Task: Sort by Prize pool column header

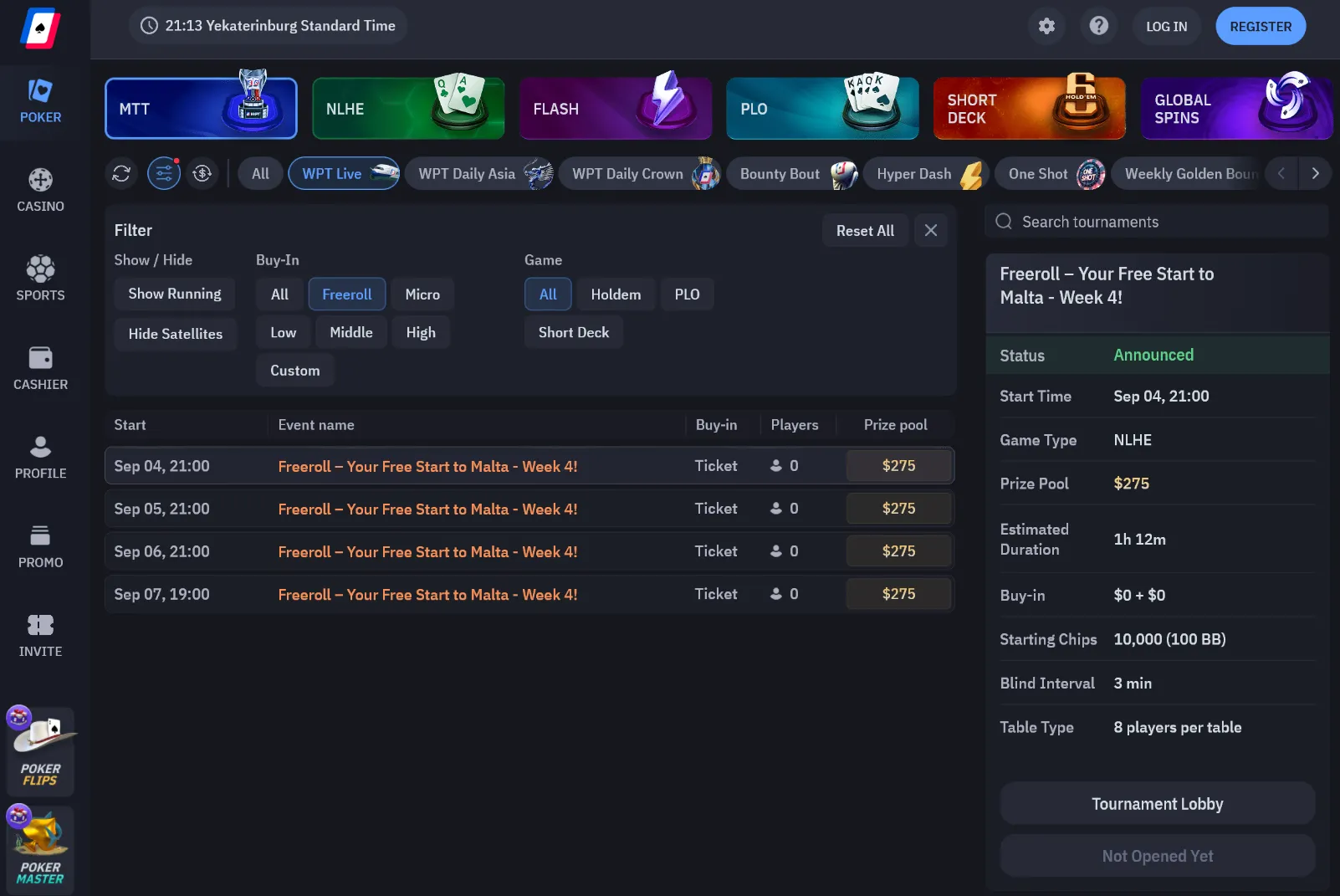Action: (x=895, y=425)
